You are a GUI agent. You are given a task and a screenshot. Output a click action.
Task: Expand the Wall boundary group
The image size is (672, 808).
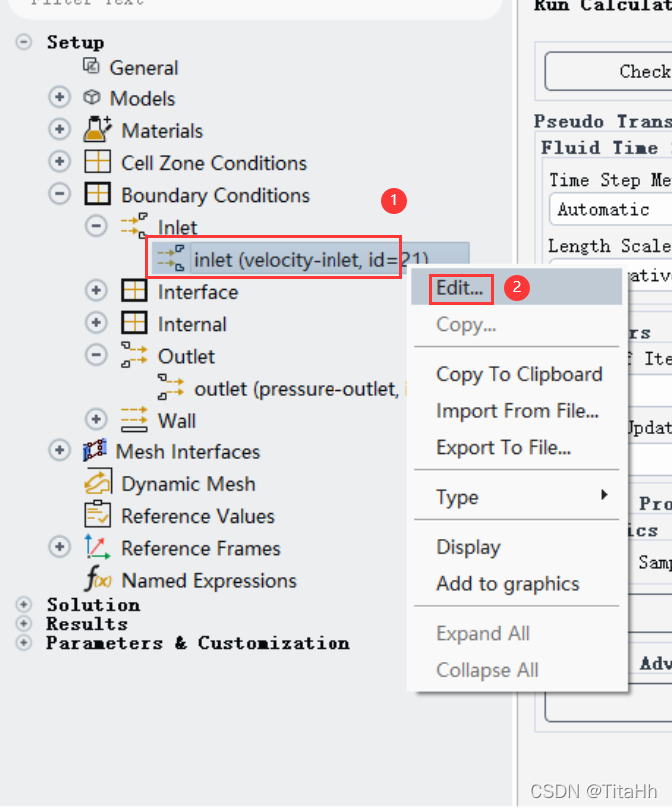coord(96,420)
